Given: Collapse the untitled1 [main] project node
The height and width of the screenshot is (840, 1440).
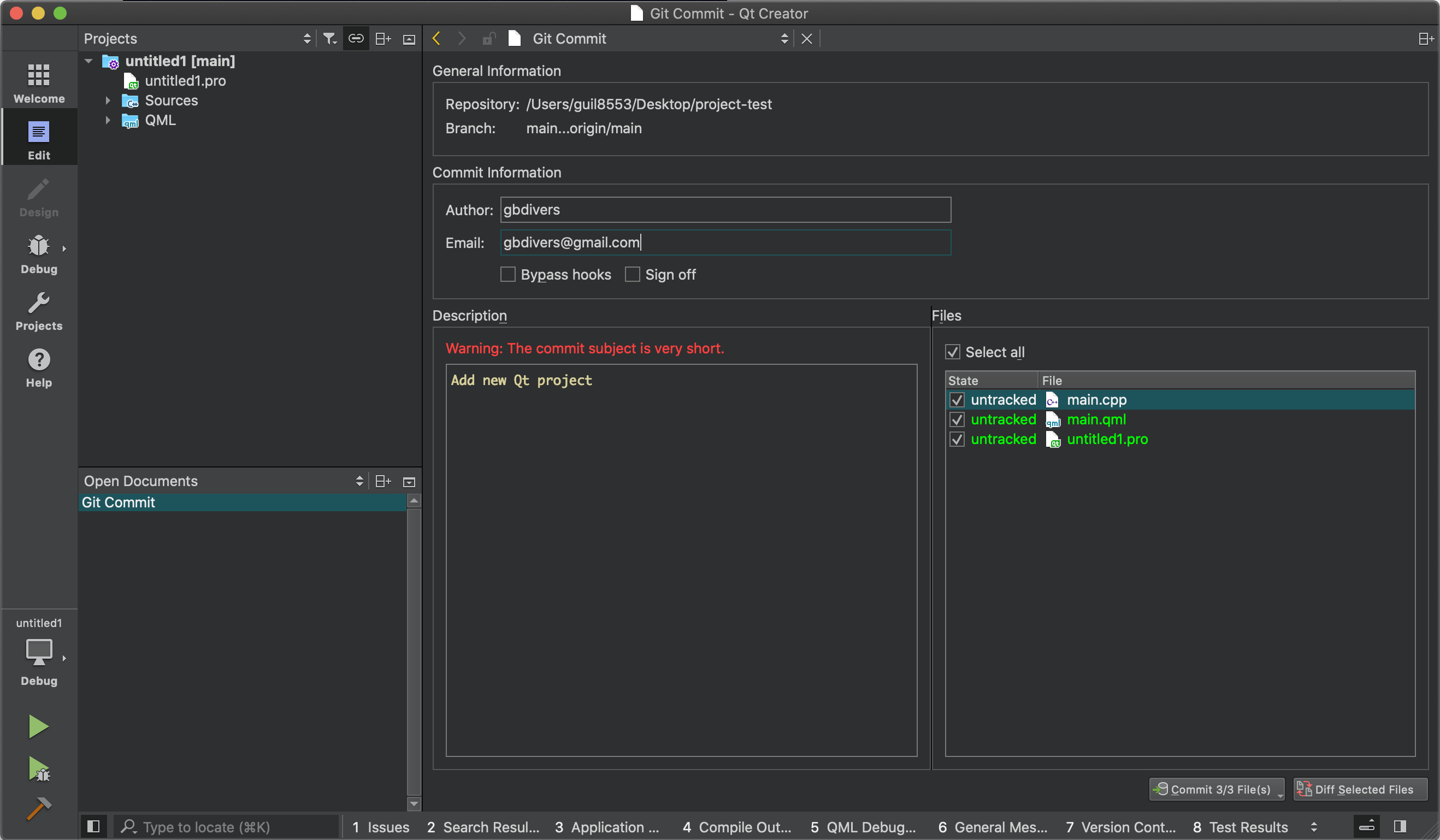Looking at the screenshot, I should pos(88,61).
